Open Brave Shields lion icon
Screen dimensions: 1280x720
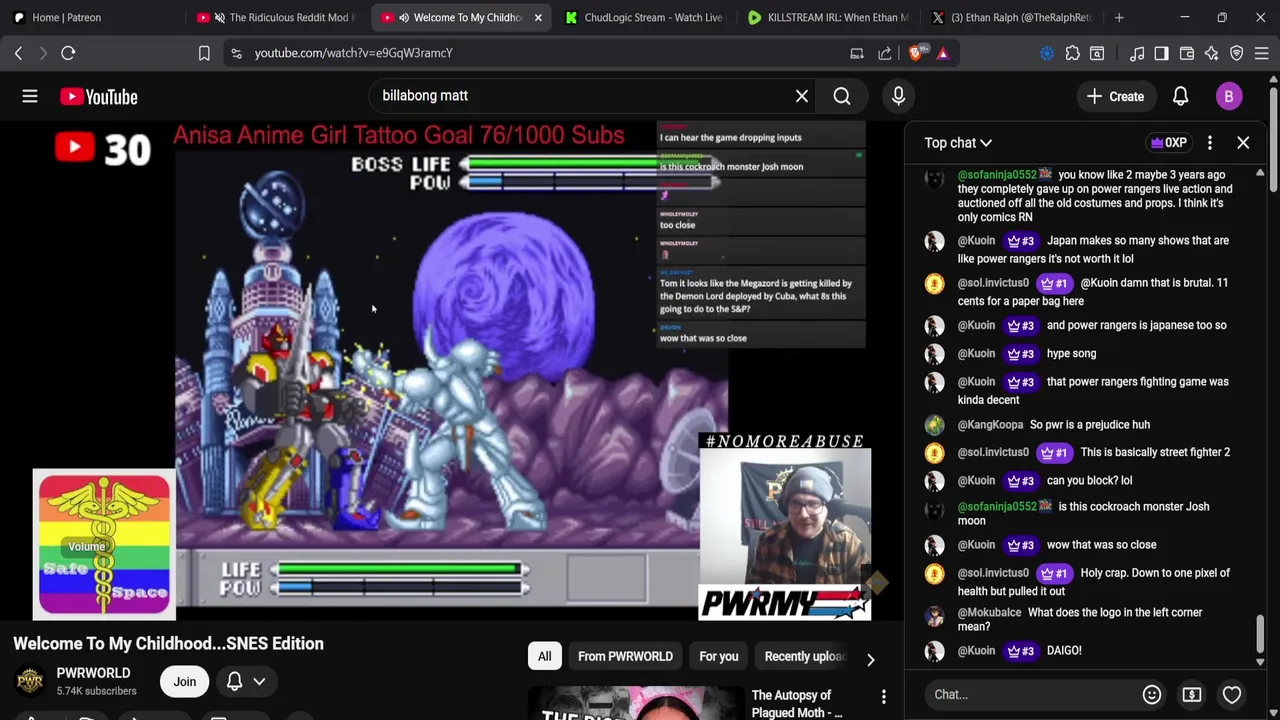coord(916,53)
